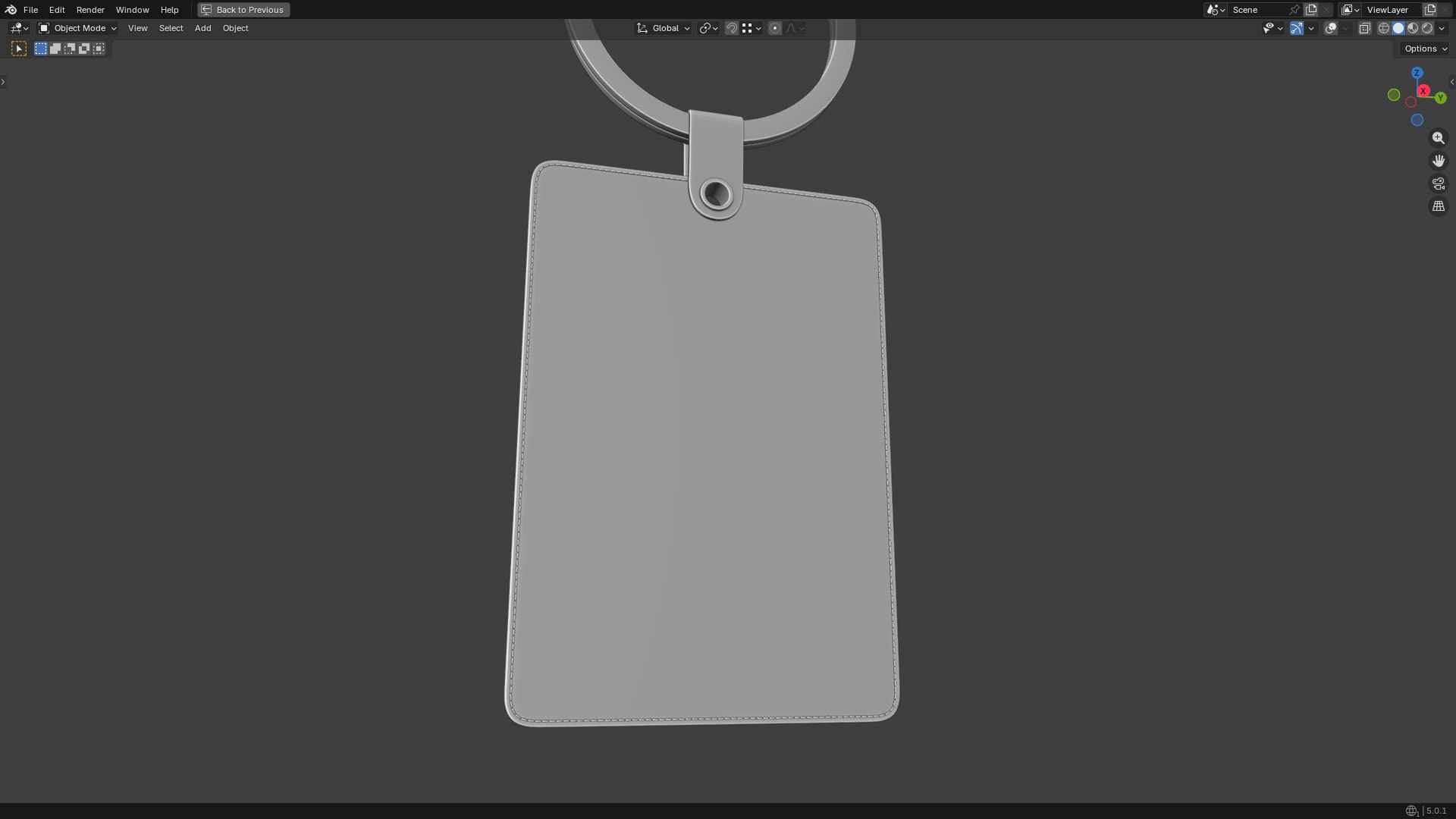Open the gizmo options dropdown arrow
The height and width of the screenshot is (819, 1456).
click(1311, 28)
